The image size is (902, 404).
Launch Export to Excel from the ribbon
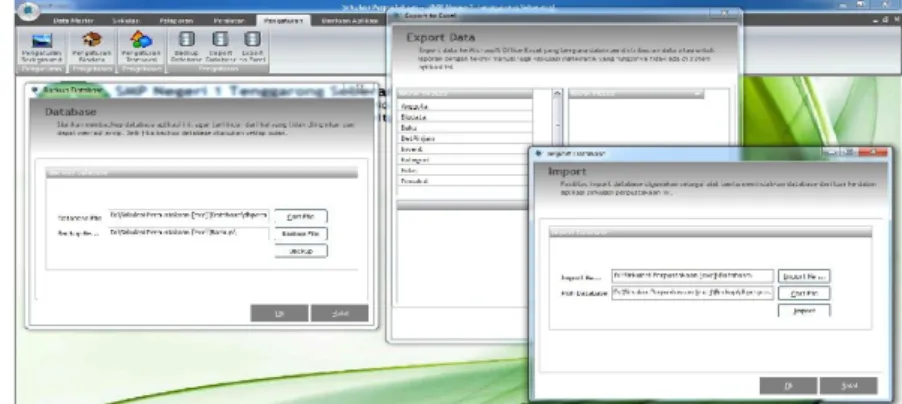252,47
